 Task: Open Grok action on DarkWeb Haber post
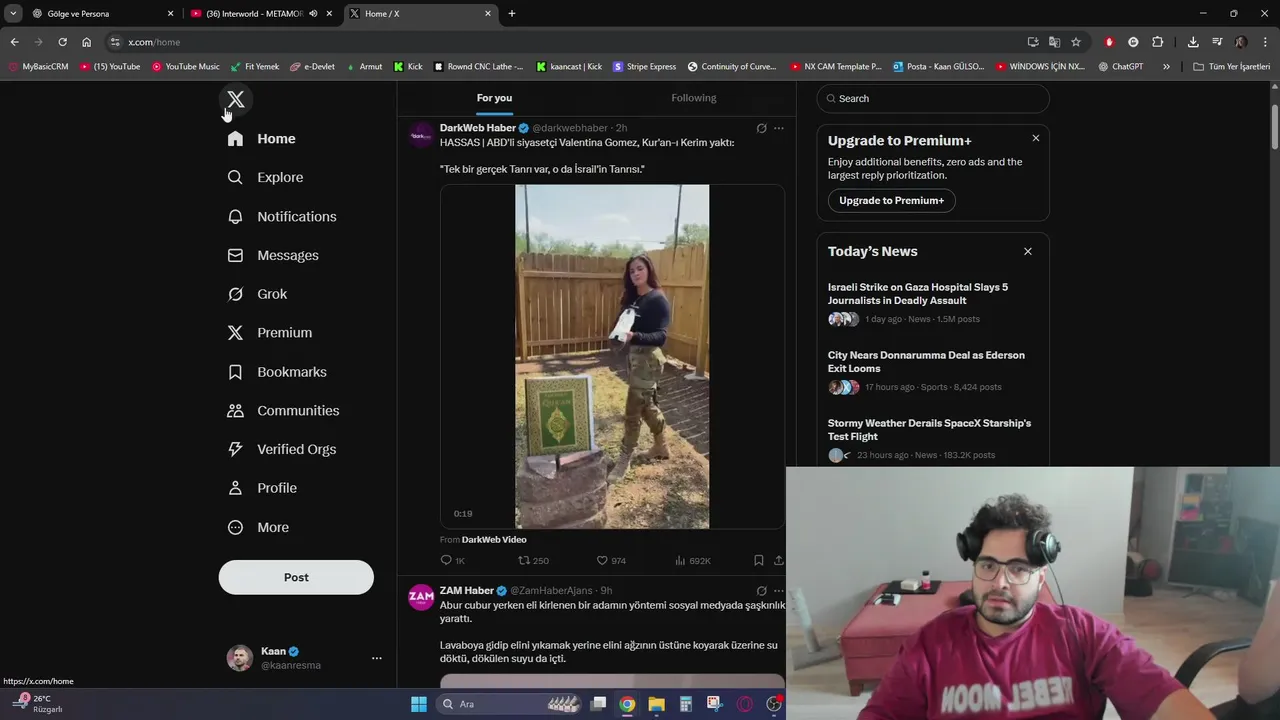click(762, 128)
